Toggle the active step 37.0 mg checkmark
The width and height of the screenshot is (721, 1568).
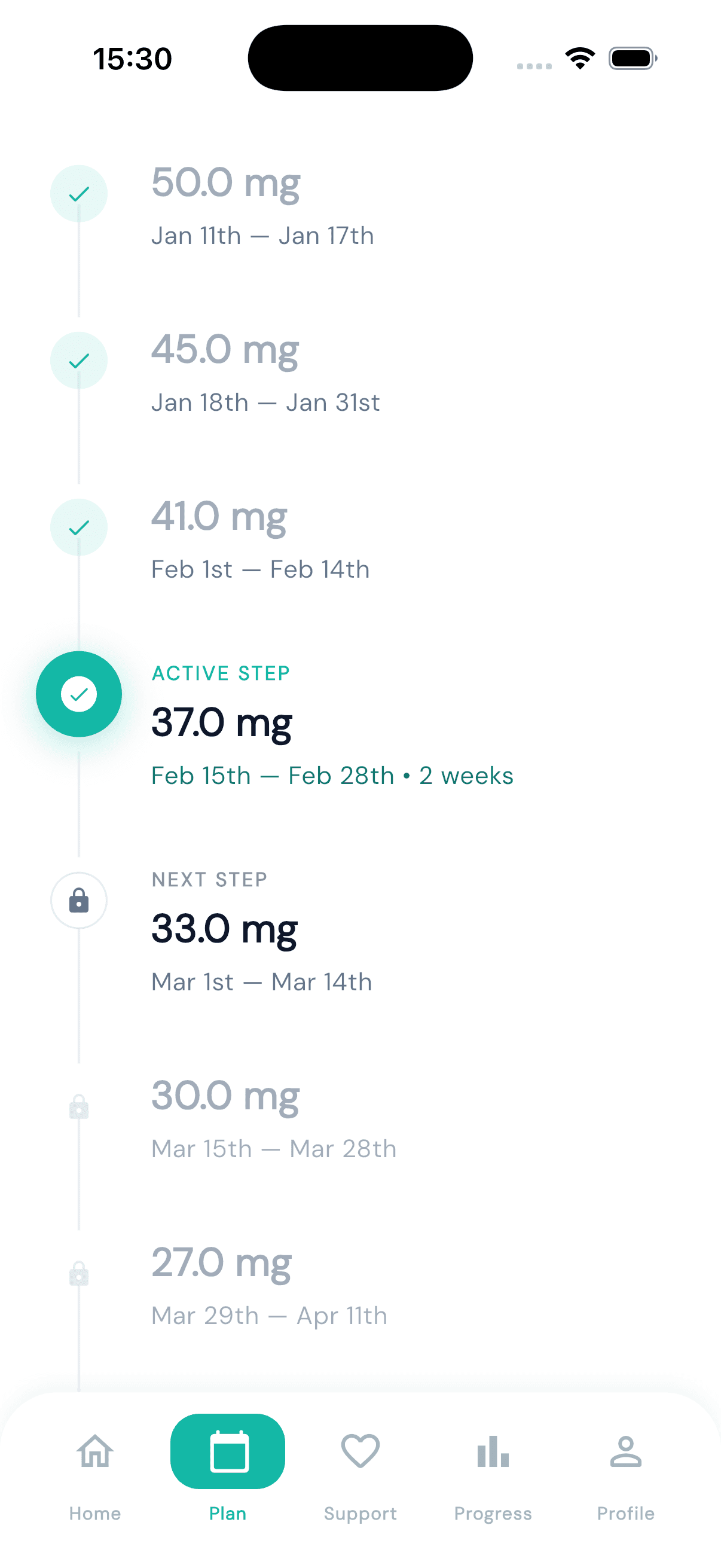(x=79, y=694)
